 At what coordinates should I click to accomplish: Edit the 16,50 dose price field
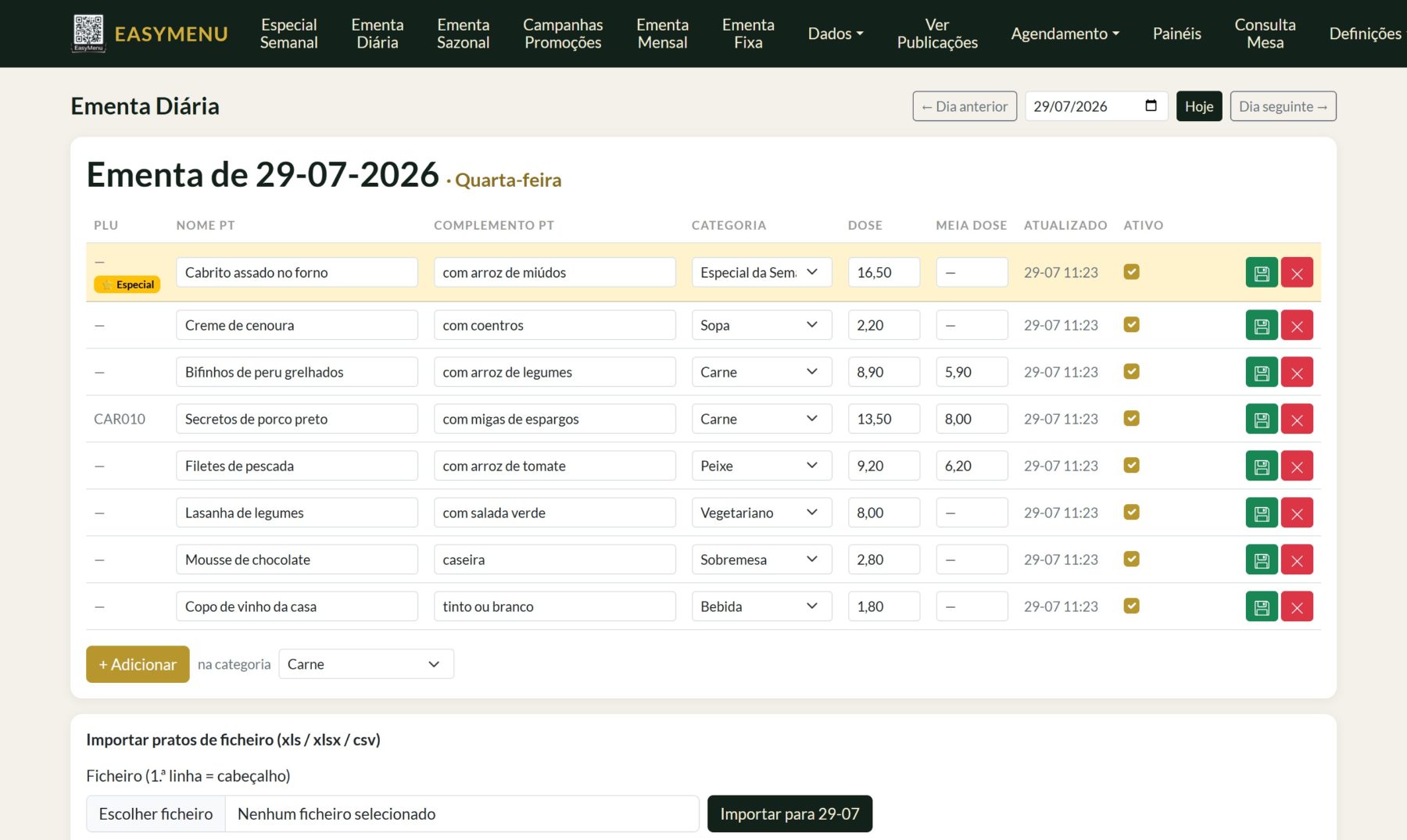[884, 272]
